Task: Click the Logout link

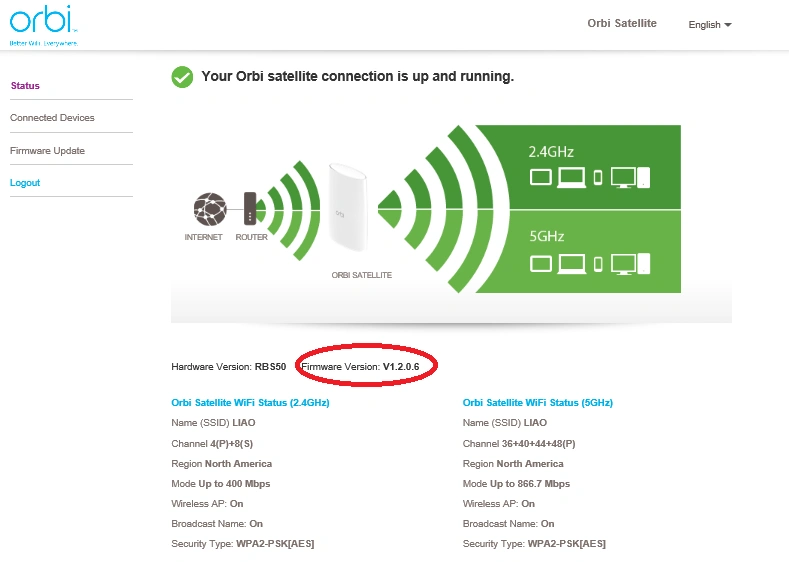Action: (25, 183)
